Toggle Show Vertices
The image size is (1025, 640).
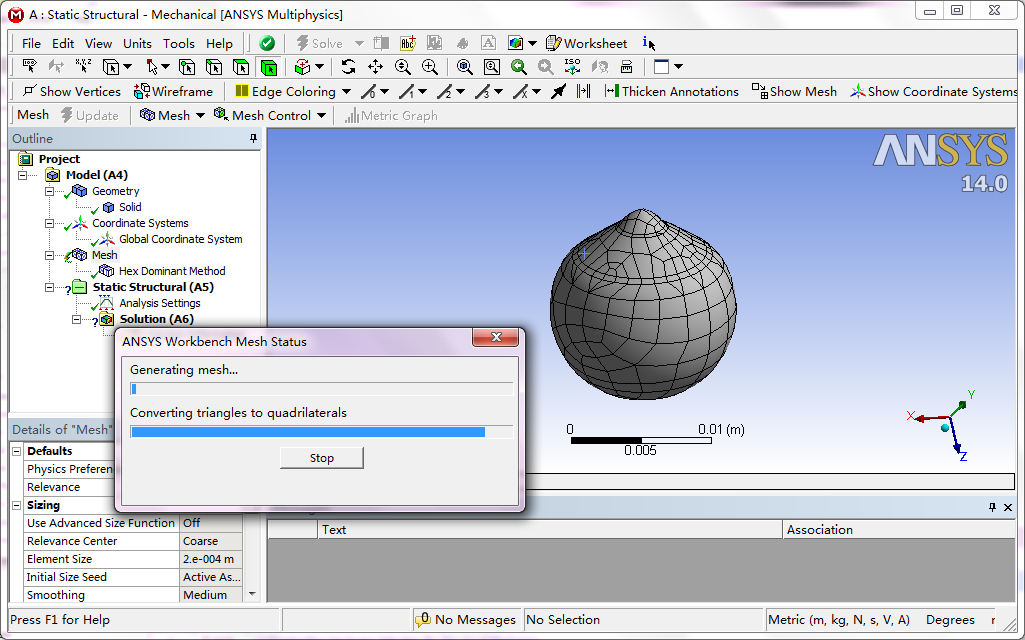[71, 91]
